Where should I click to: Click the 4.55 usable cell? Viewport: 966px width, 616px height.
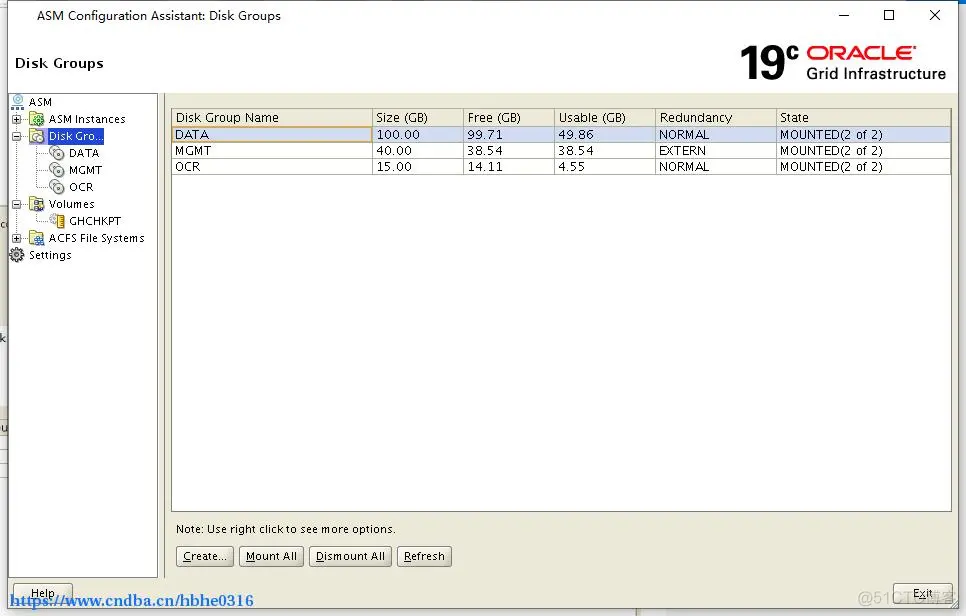pos(605,166)
